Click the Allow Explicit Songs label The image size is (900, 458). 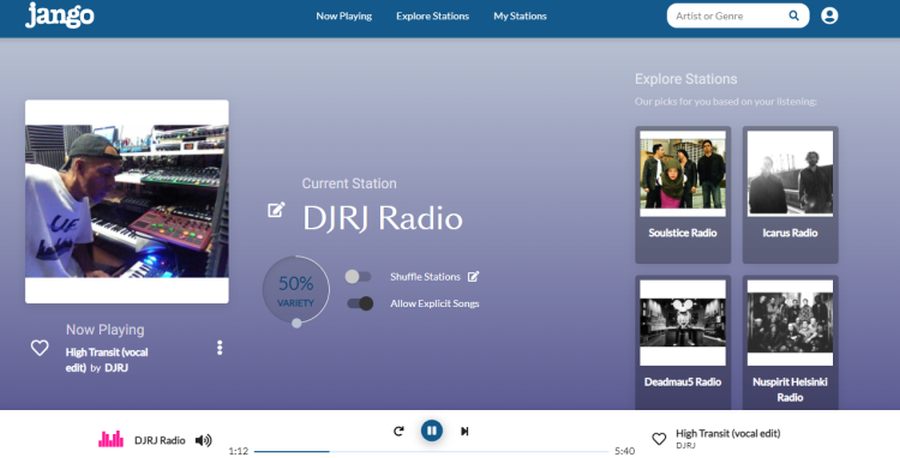435,304
